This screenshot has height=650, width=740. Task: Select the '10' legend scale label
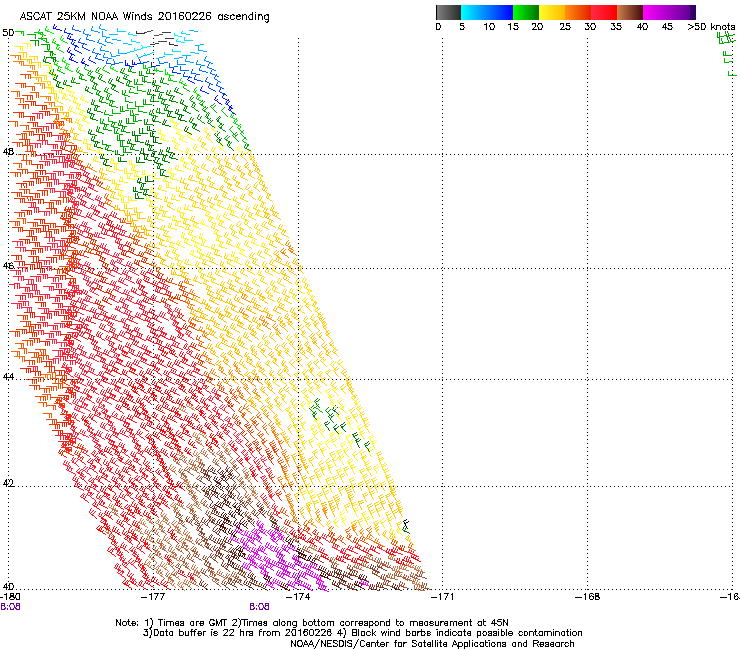click(x=489, y=27)
